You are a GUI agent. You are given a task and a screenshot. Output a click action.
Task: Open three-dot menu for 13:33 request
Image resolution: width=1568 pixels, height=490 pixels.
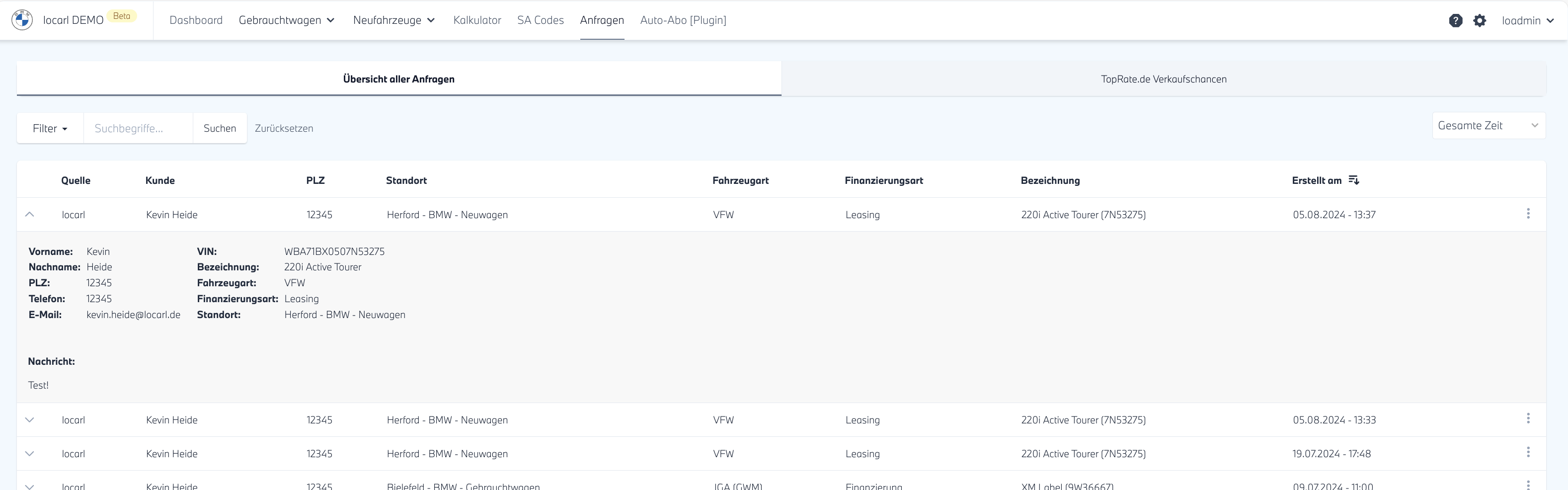click(x=1528, y=419)
